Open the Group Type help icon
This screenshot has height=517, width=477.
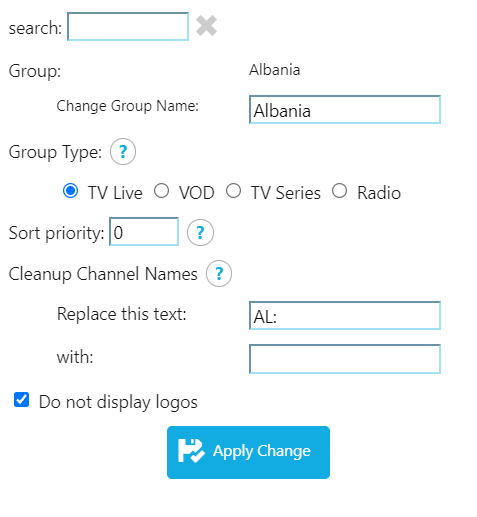point(123,152)
